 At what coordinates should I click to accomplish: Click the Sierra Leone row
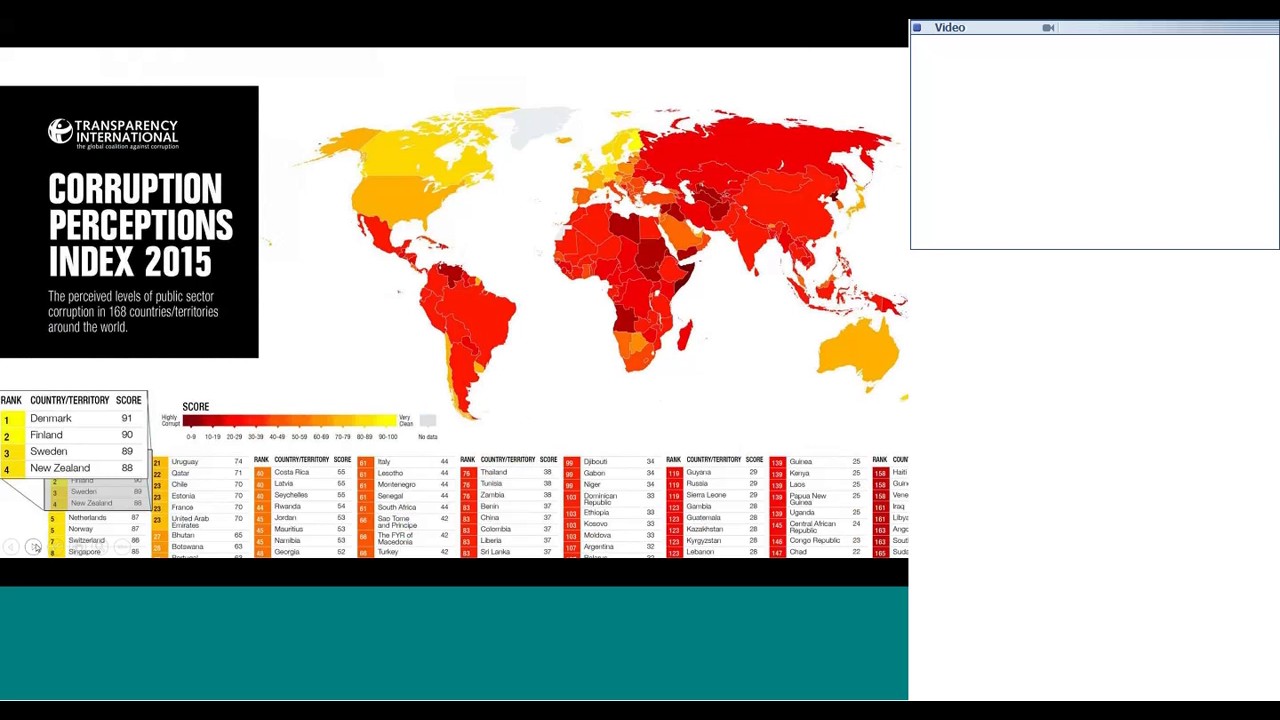pyautogui.click(x=714, y=495)
